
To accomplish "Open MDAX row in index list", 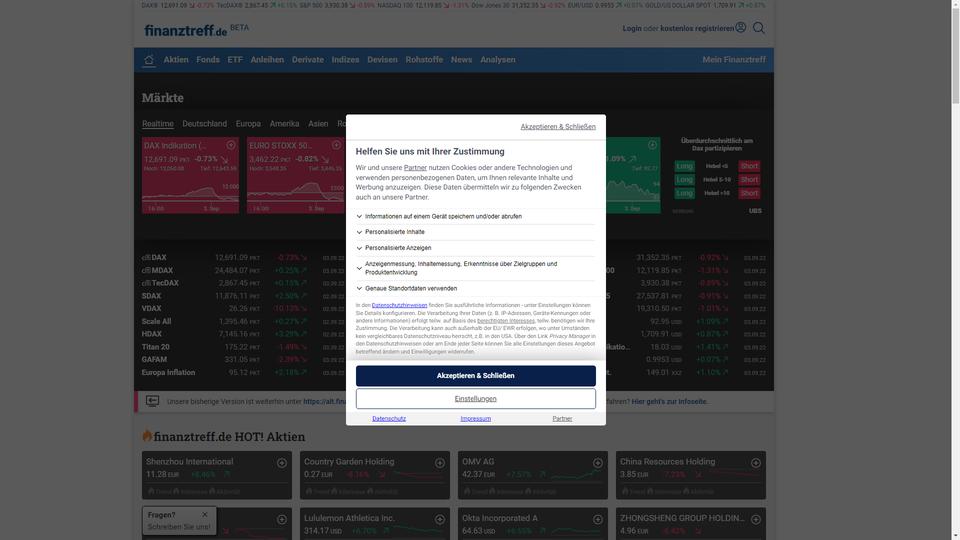I will (x=245, y=271).
